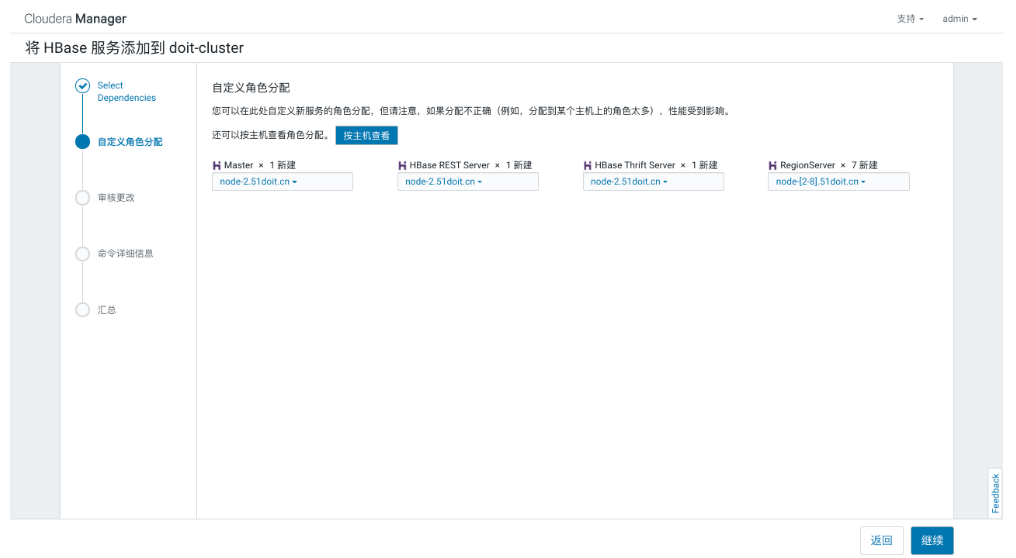Click the 自定义角色分配 heading
Screen dimensions: 1016x558
251,87
